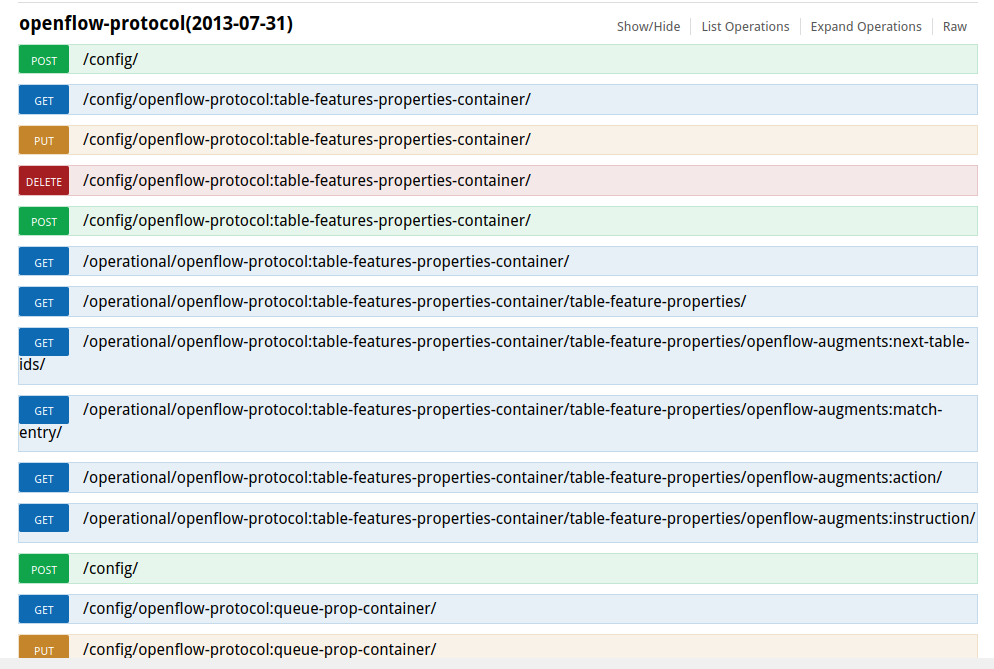Screen dimensions: 994x669
Task: Click the operational table-features-properties-container GET path
Action: pos(326,261)
